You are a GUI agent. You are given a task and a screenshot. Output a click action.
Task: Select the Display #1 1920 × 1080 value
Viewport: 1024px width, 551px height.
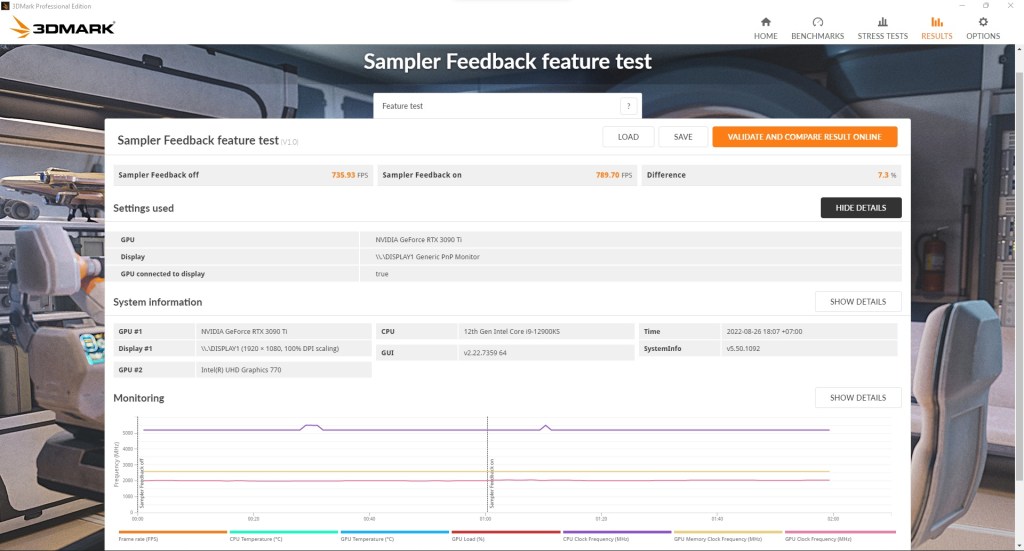coord(270,349)
